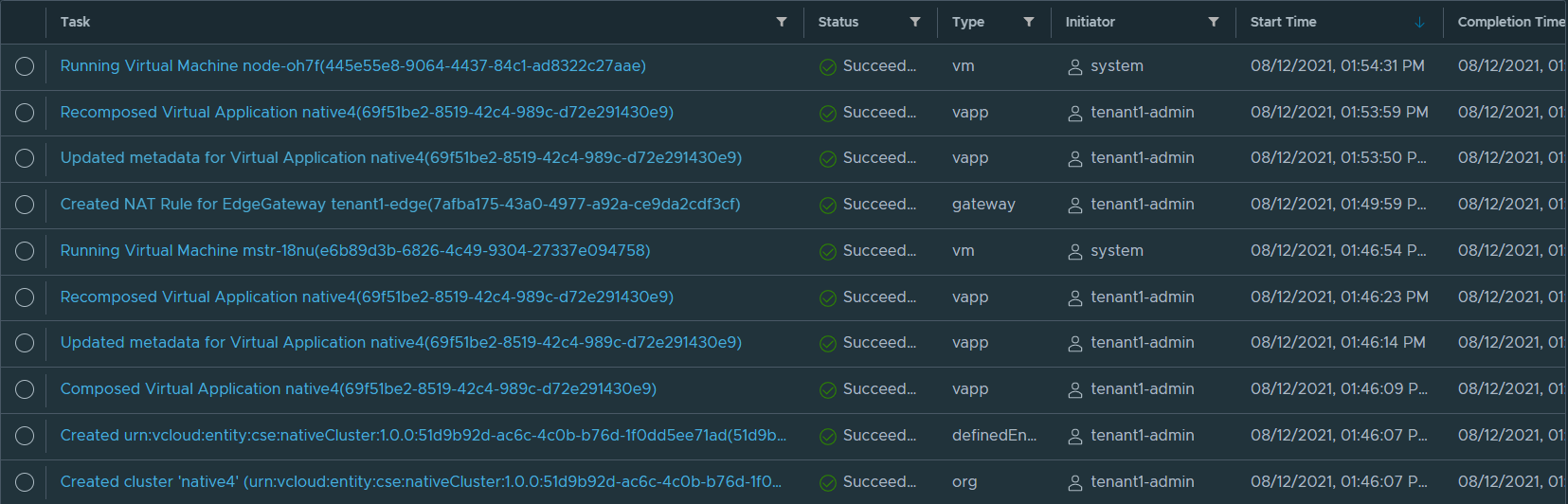Open the Type column filter icon
Screen dimensions: 1568x504
click(1029, 22)
